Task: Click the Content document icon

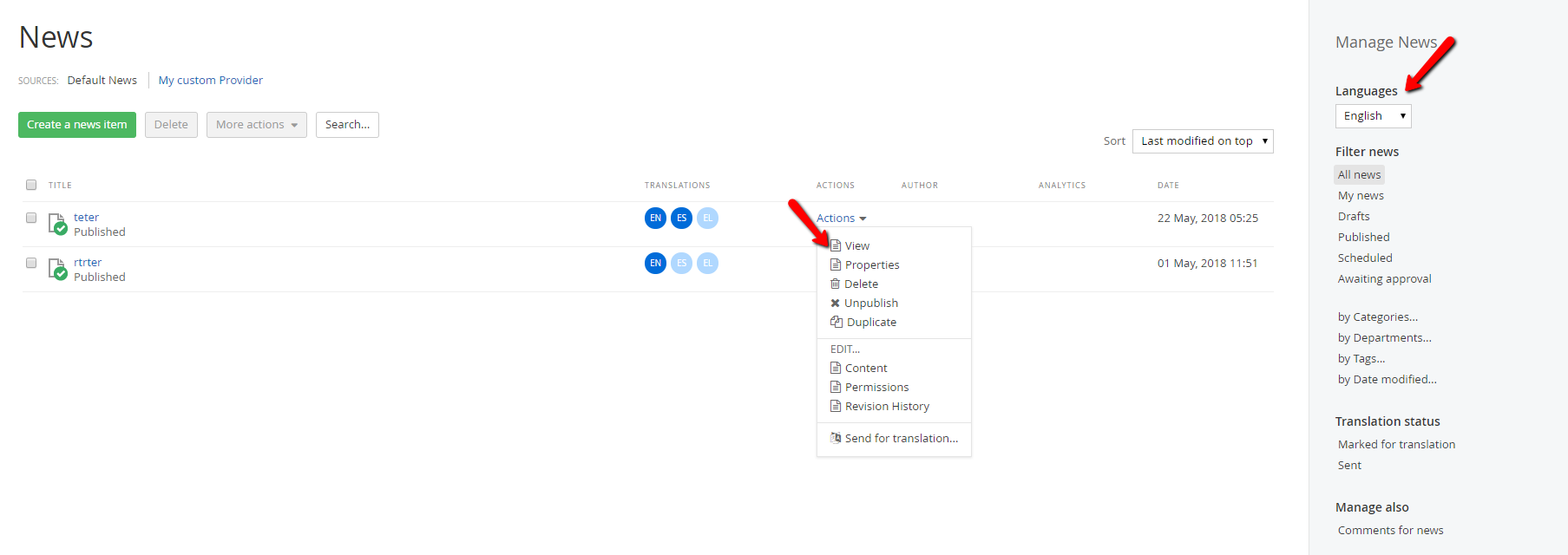Action: (836, 368)
